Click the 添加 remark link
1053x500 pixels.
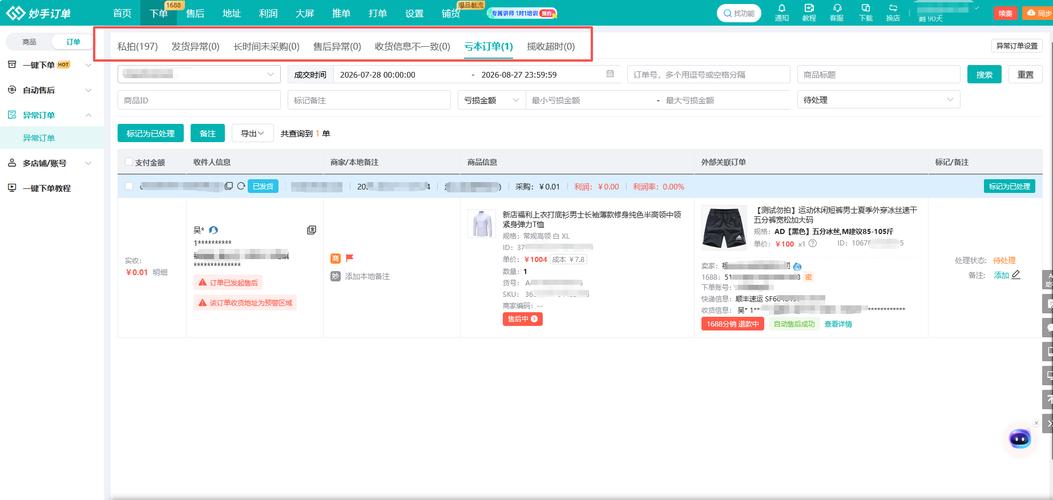[x=1001, y=274]
